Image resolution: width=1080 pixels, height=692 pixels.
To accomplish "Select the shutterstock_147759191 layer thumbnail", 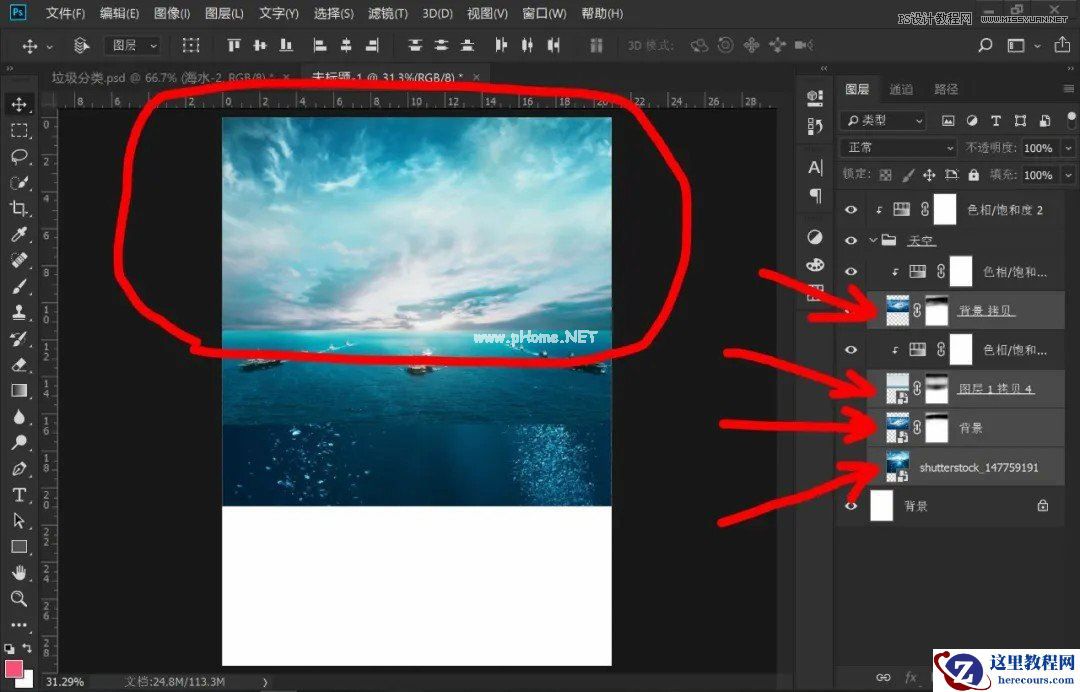I will [x=898, y=464].
